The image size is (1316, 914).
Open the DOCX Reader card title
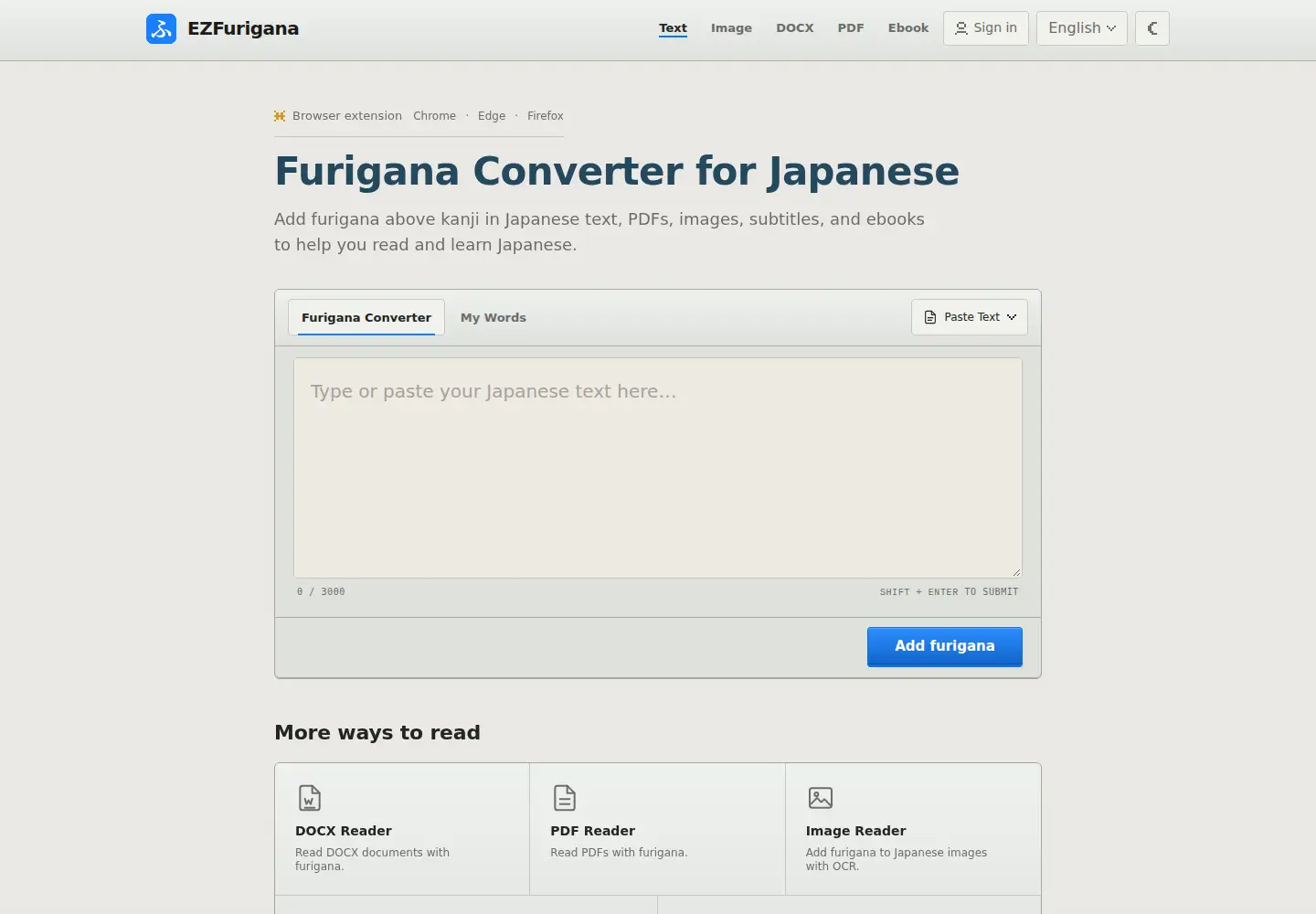click(x=344, y=831)
